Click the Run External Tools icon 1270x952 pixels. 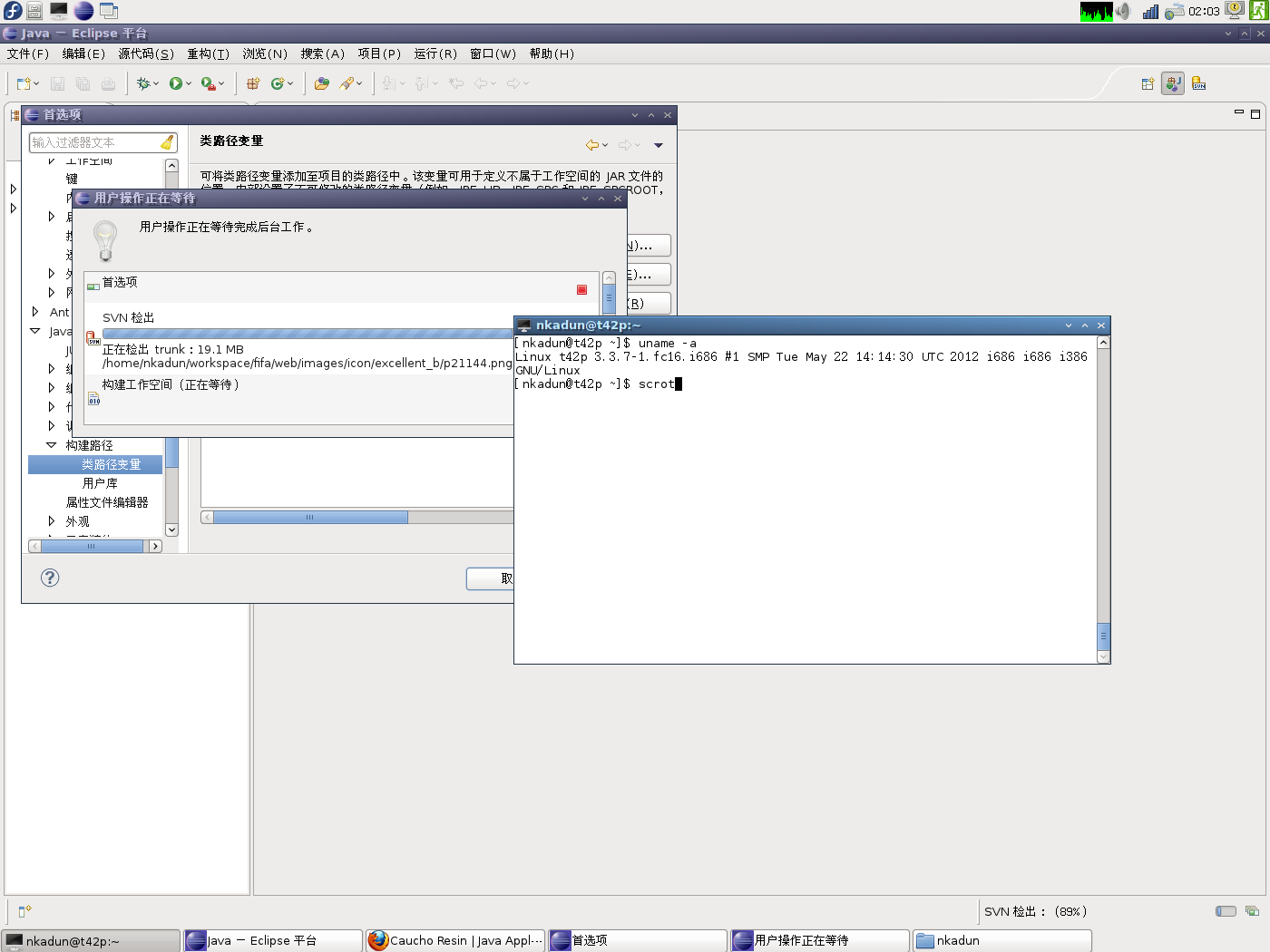208,83
